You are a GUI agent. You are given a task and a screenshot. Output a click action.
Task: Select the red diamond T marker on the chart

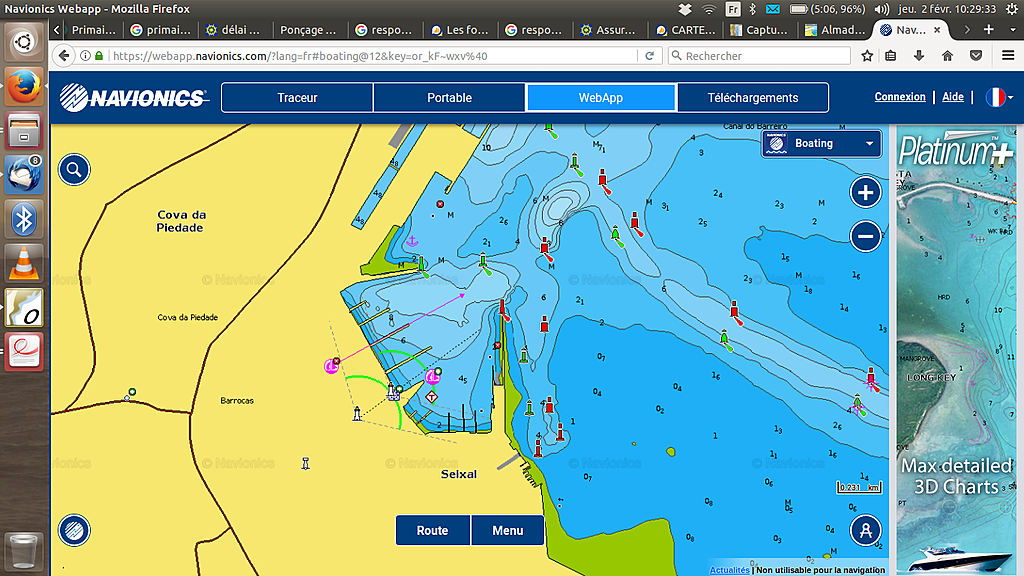click(x=431, y=397)
